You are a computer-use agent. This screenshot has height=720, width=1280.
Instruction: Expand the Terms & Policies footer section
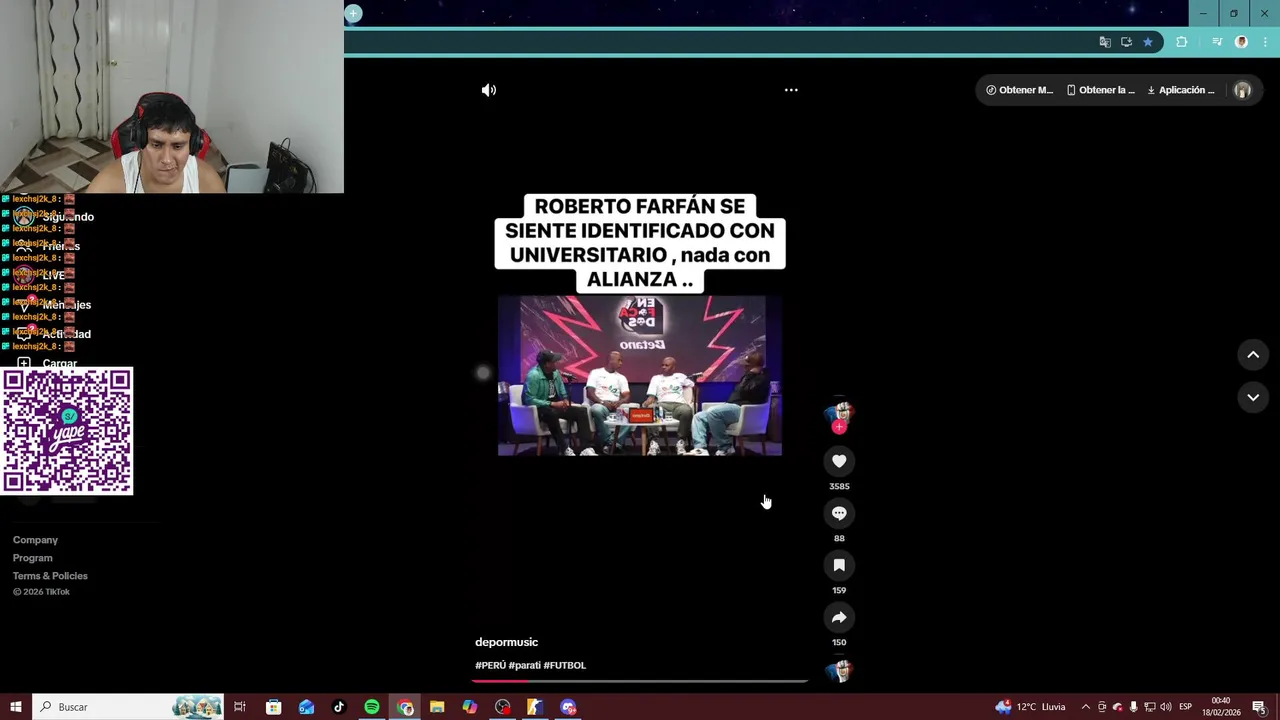(x=50, y=576)
